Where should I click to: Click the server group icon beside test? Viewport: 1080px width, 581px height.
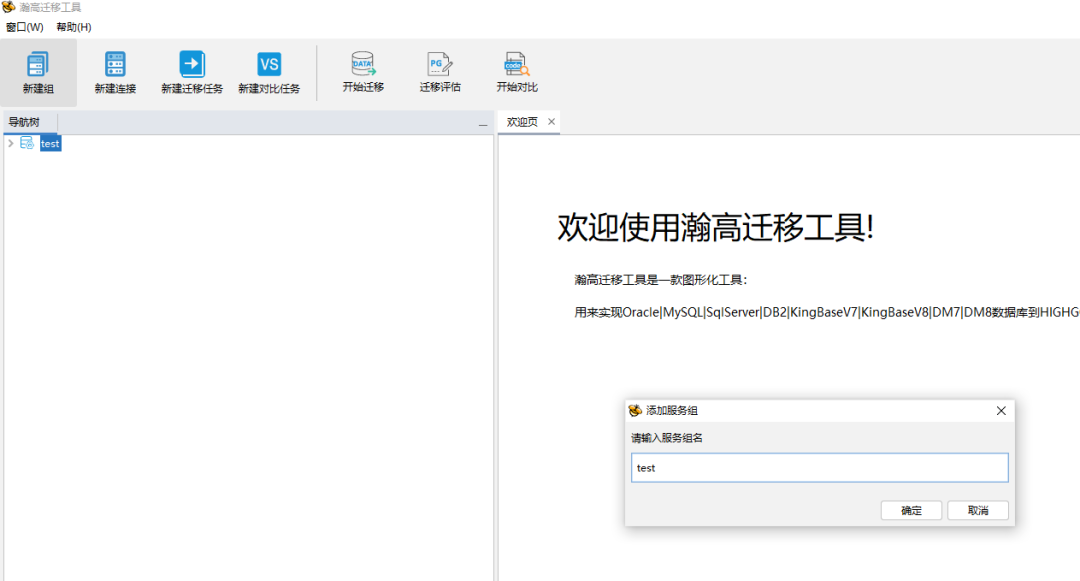tap(27, 143)
